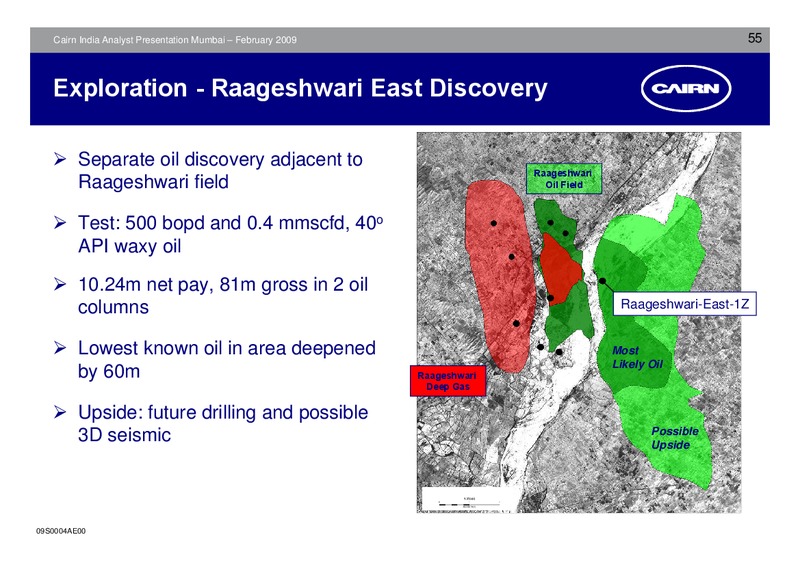The height and width of the screenshot is (565, 800).
Task: Click the bullet 'Lowest known oil in area deepened'
Action: (227, 359)
